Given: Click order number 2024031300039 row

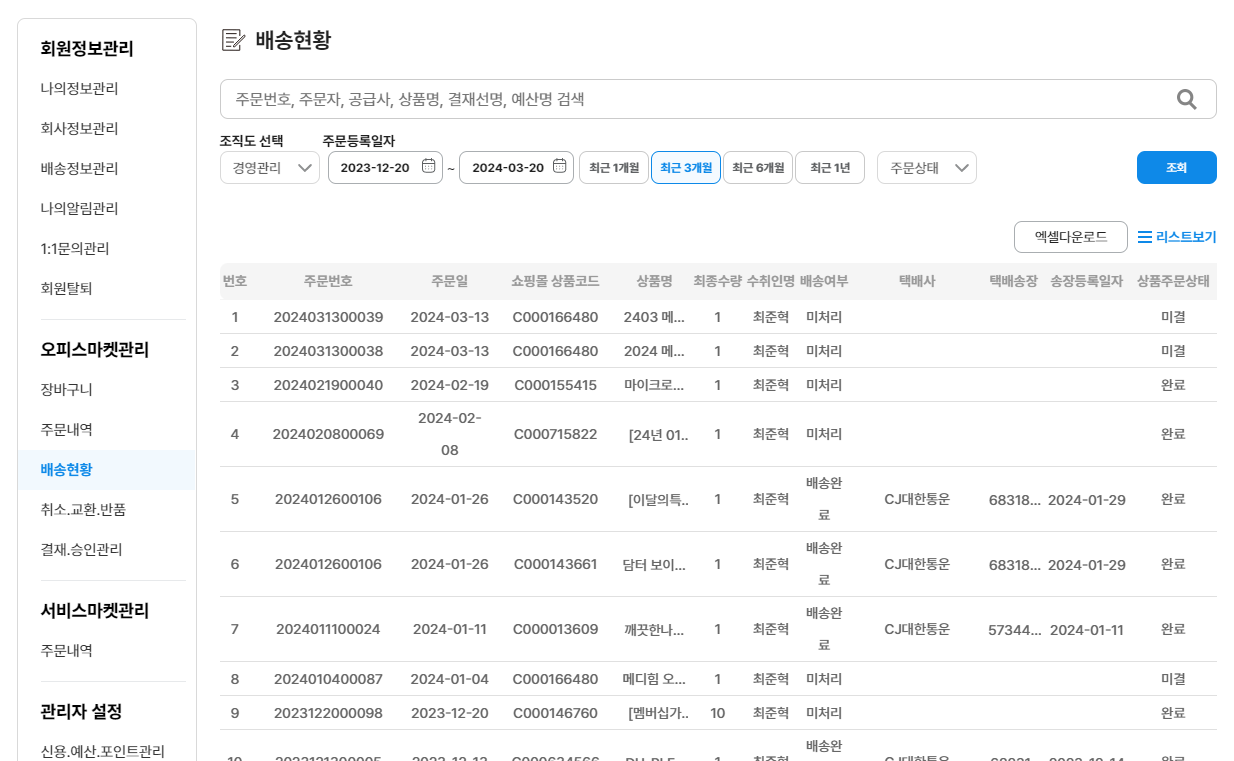Looking at the screenshot, I should [x=328, y=317].
